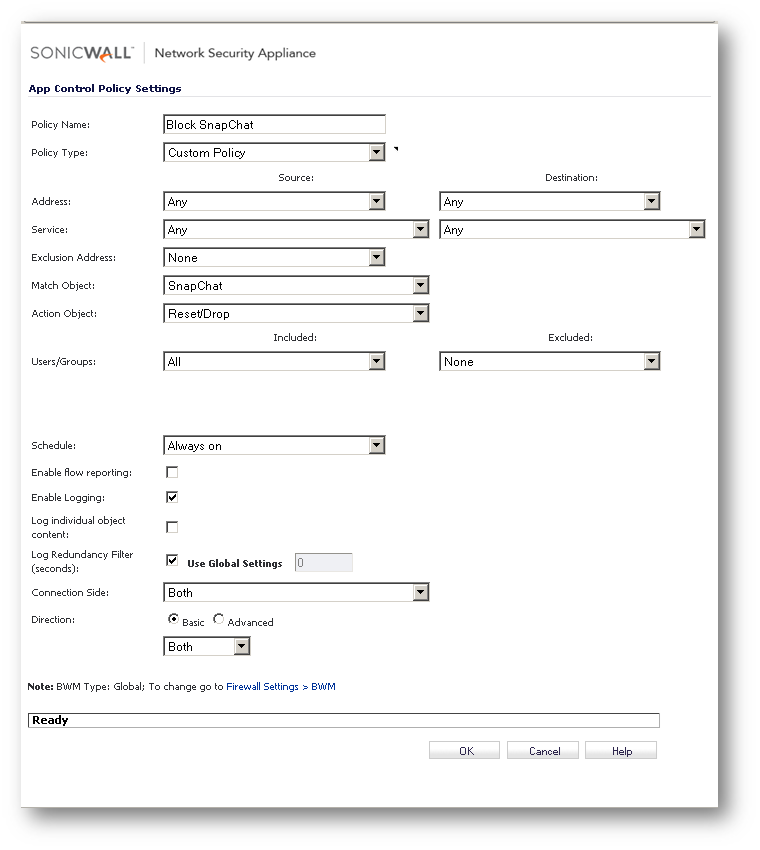
Task: Click the SonicWall logo
Action: [x=82, y=53]
